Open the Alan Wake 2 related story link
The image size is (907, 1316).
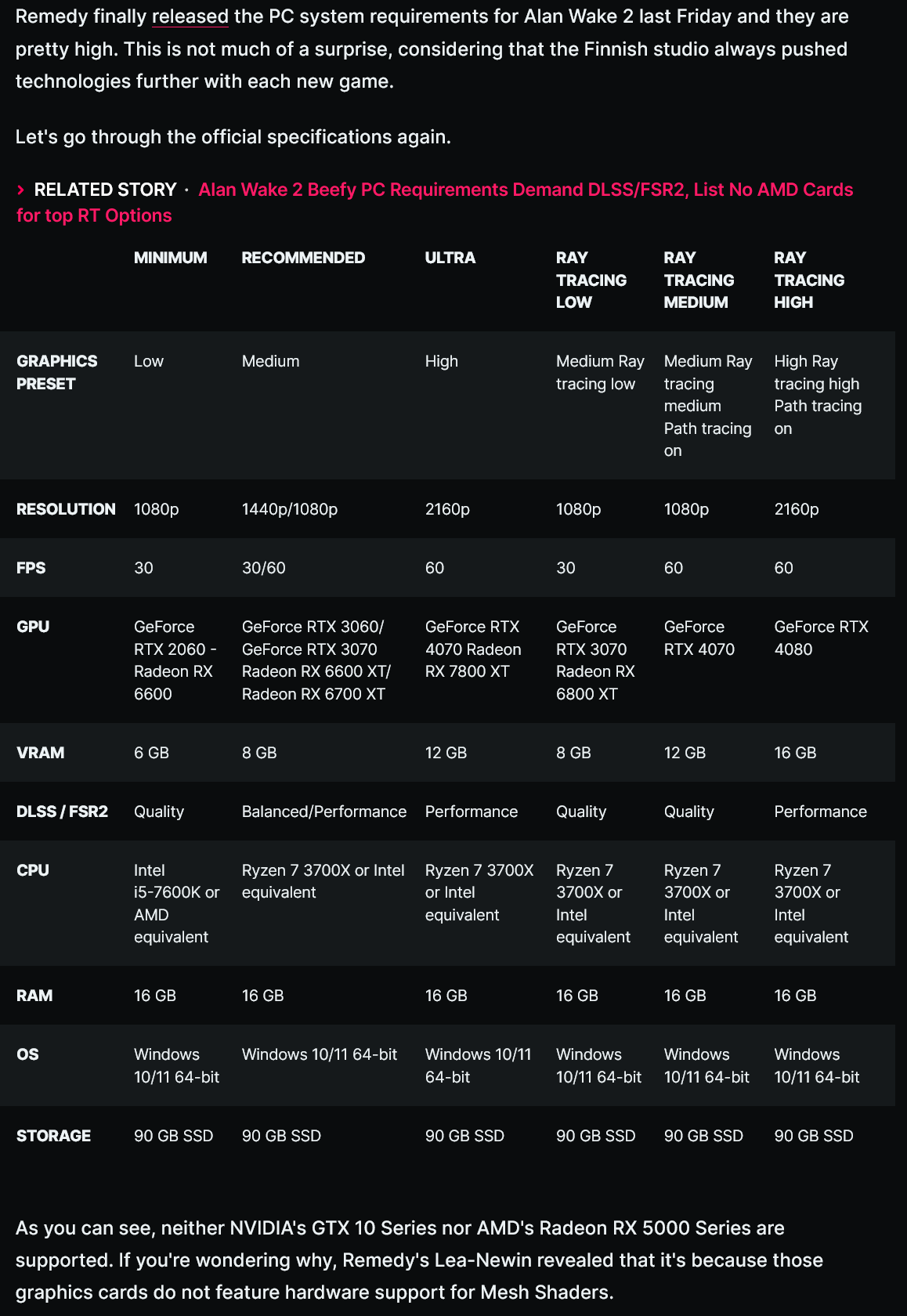[x=435, y=203]
